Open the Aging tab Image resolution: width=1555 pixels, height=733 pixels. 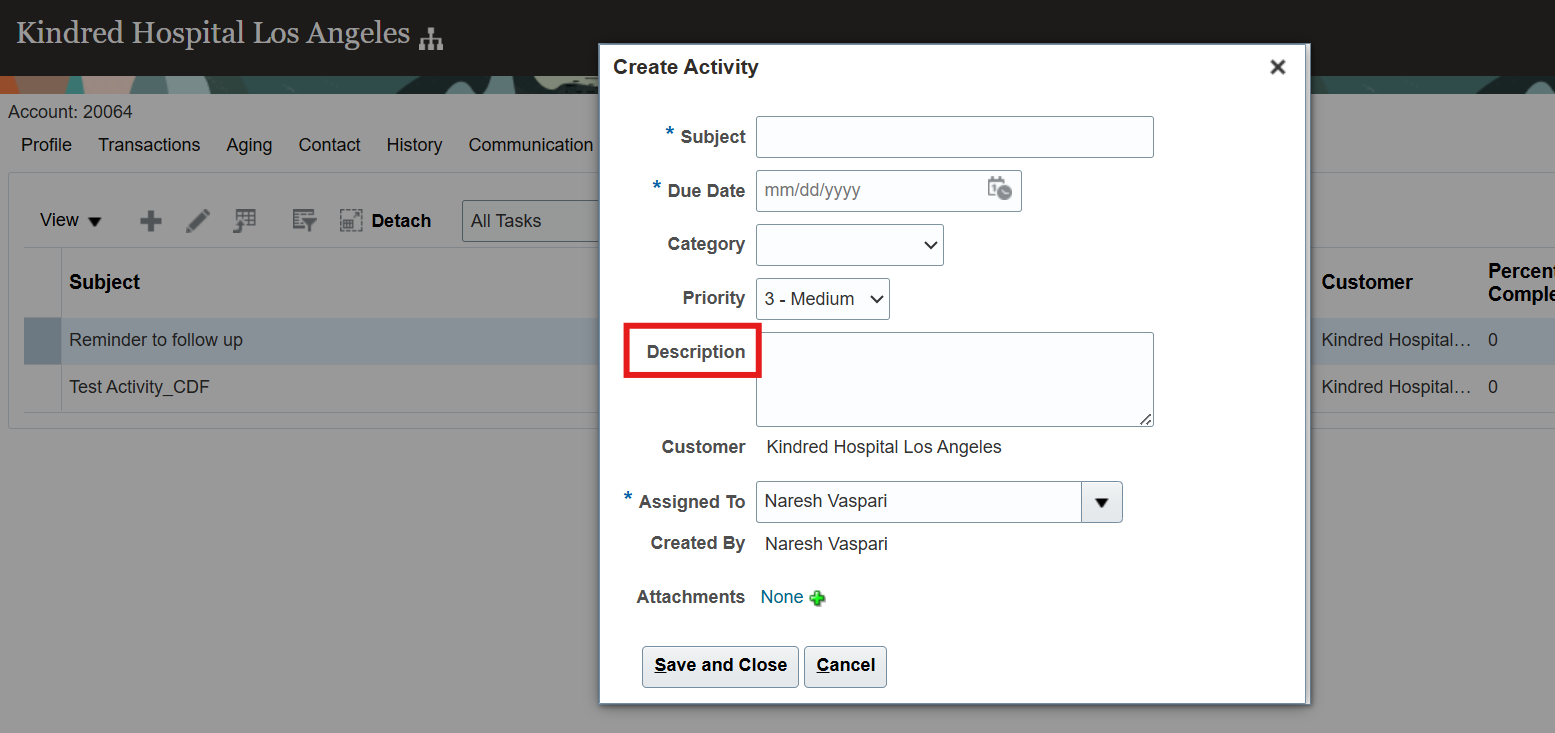point(249,145)
